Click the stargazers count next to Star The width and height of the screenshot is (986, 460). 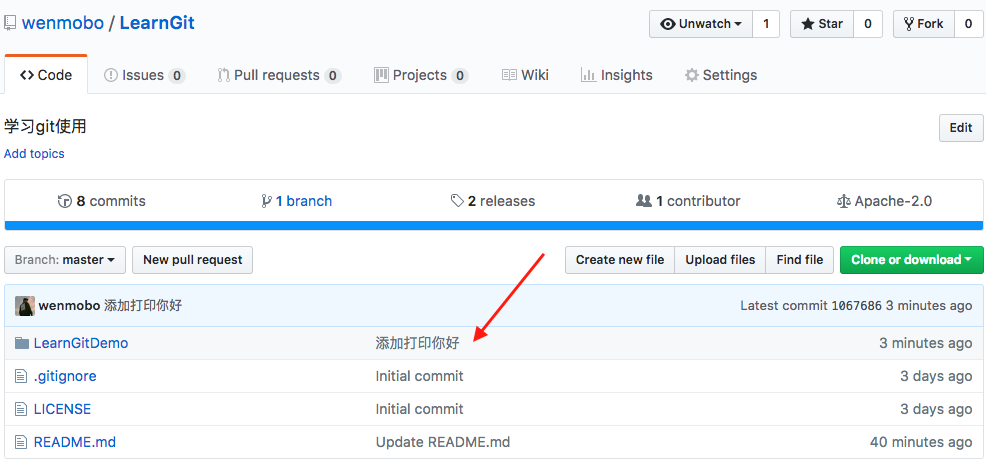(868, 24)
